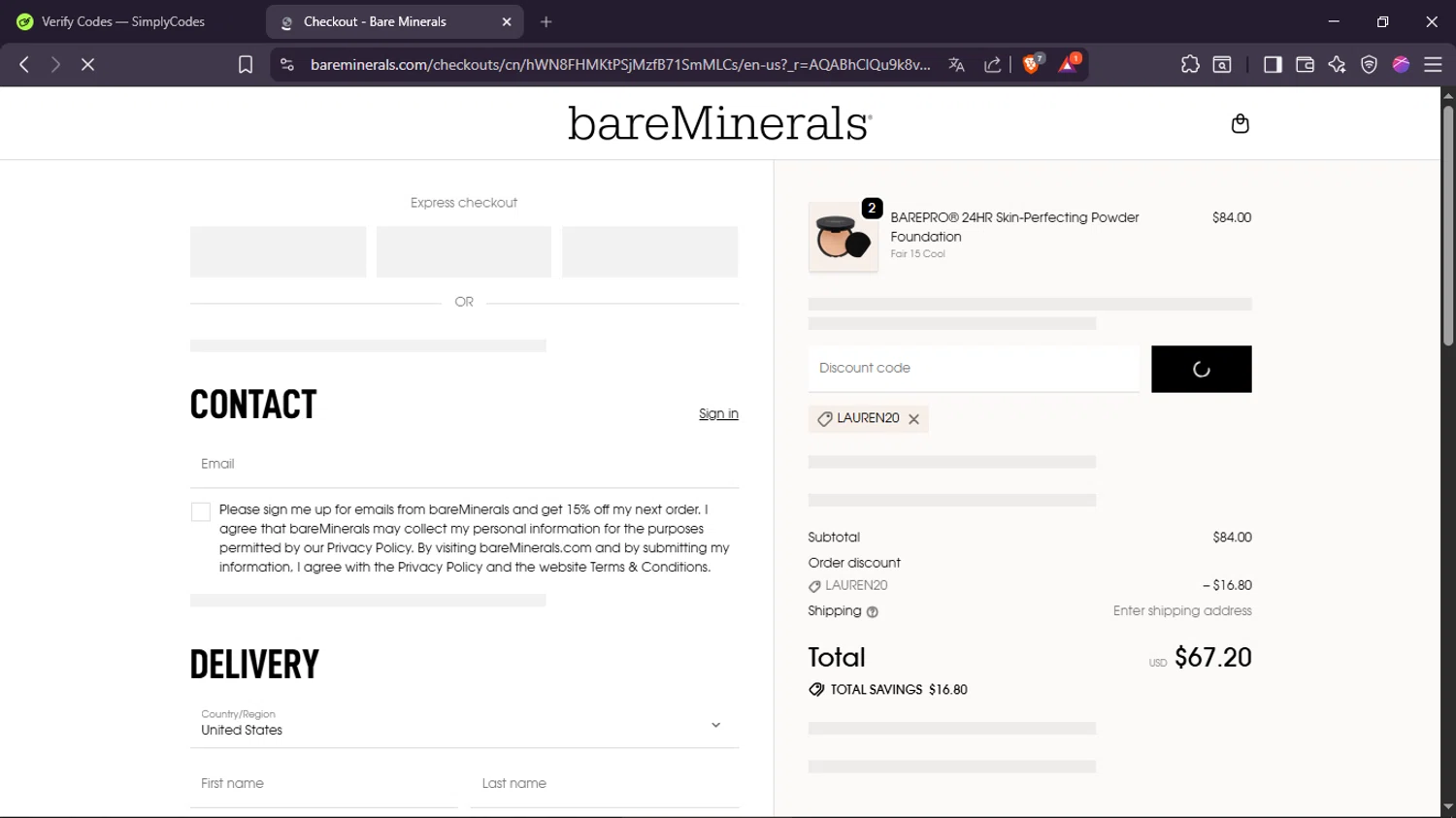
Task: Open Brave VPN shield icon
Action: pyautogui.click(x=1369, y=64)
